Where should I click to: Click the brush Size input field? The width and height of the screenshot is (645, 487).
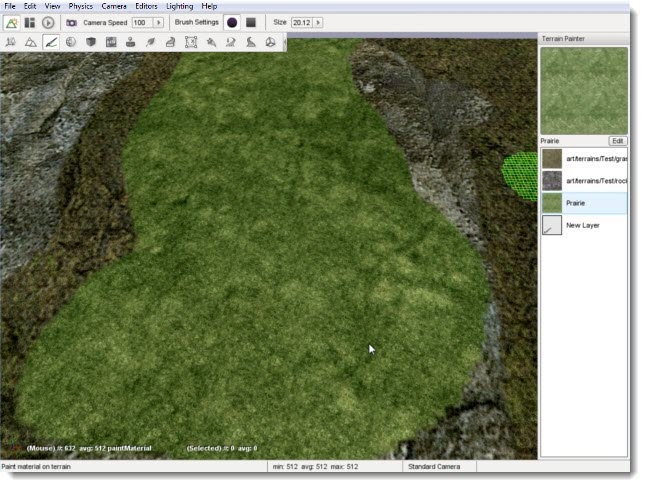pyautogui.click(x=301, y=22)
